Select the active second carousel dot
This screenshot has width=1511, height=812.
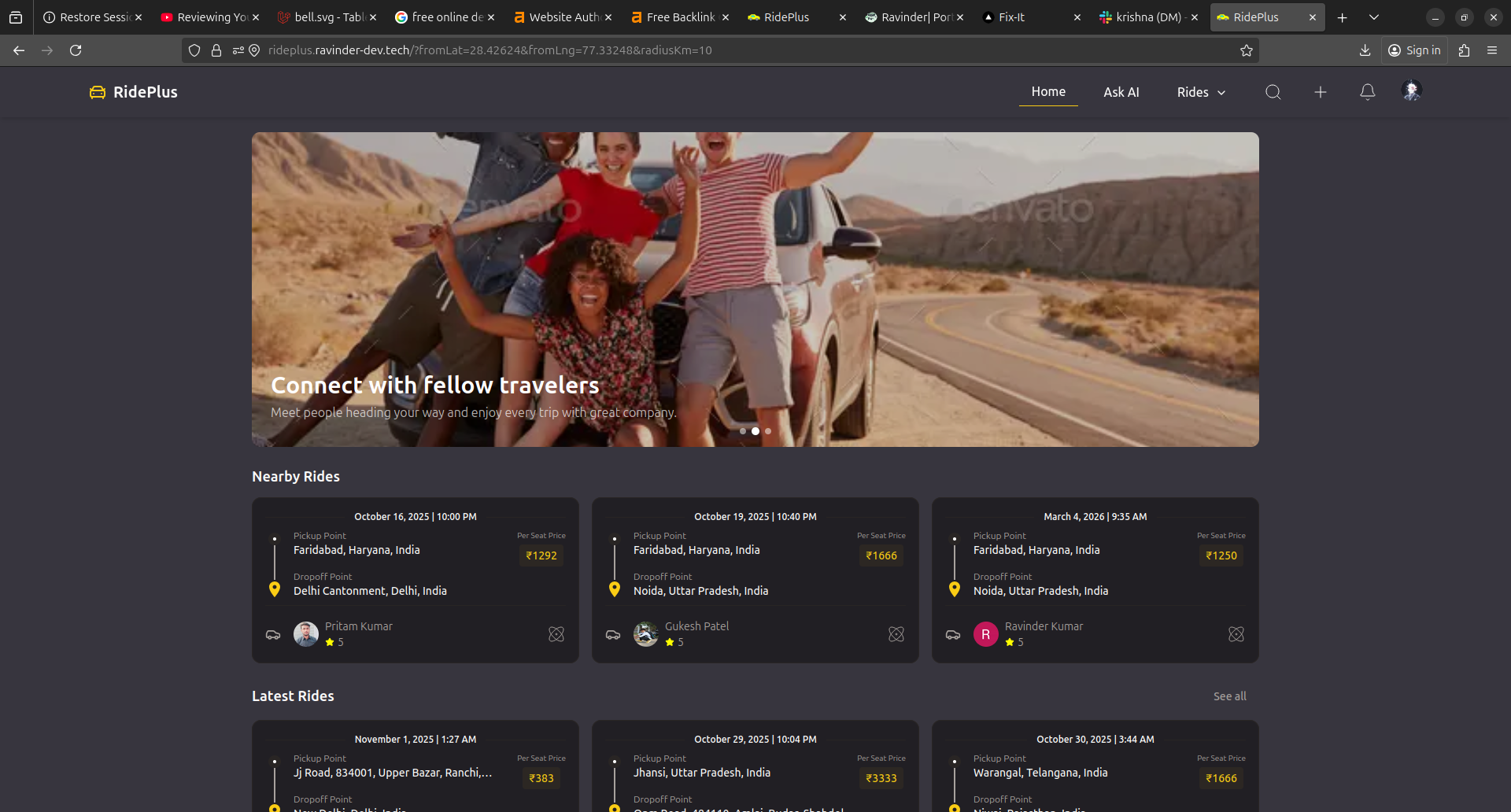pyautogui.click(x=755, y=431)
